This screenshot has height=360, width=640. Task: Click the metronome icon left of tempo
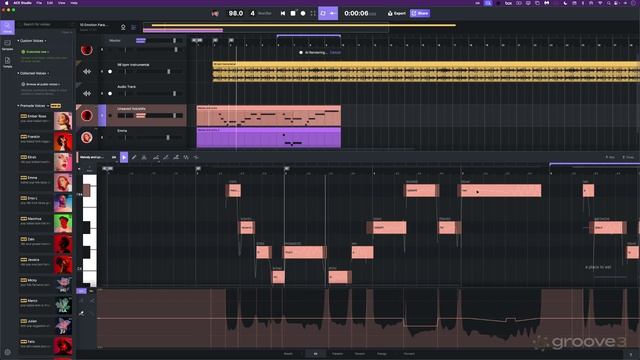point(216,13)
